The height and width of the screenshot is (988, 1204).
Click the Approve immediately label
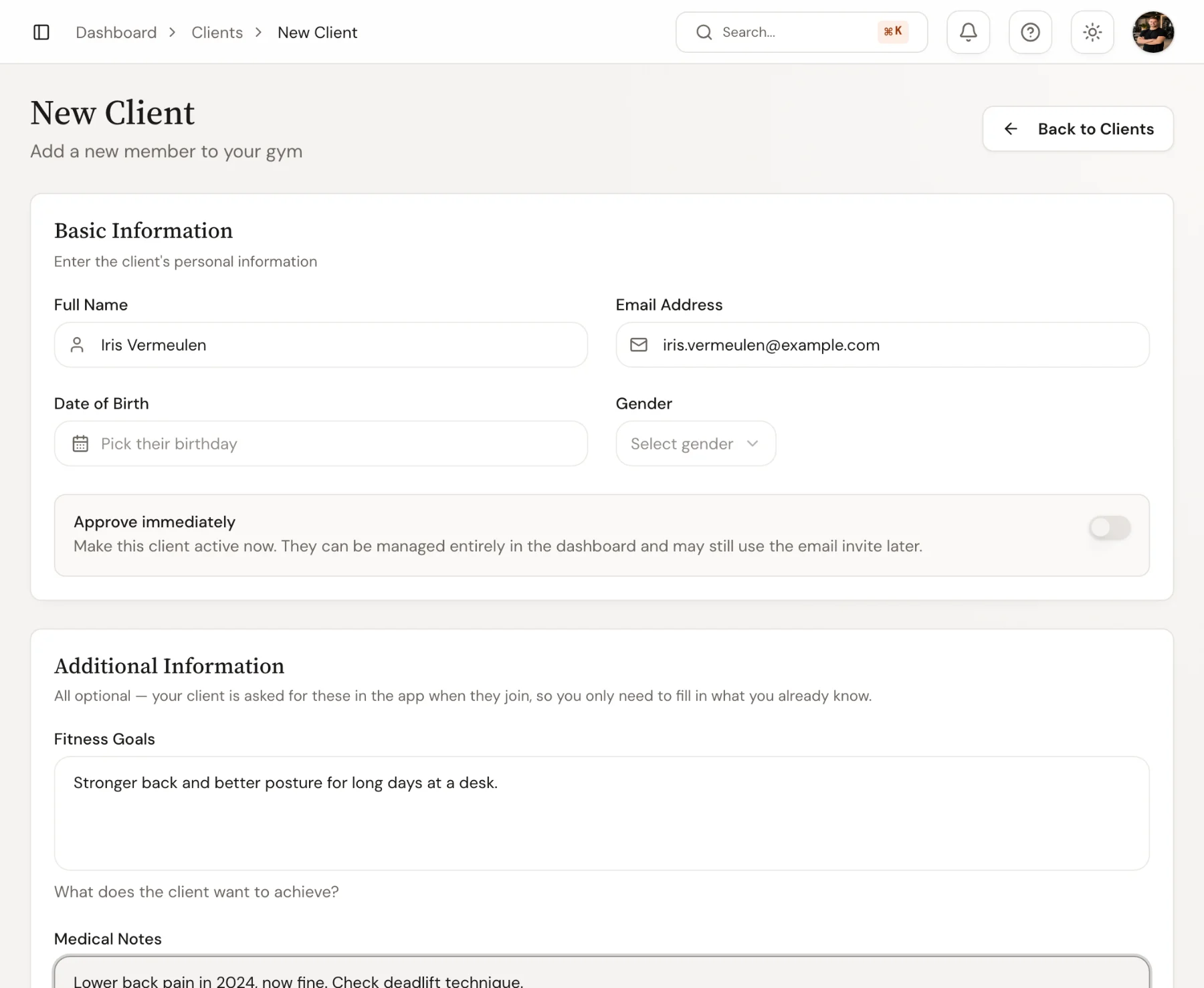155,522
